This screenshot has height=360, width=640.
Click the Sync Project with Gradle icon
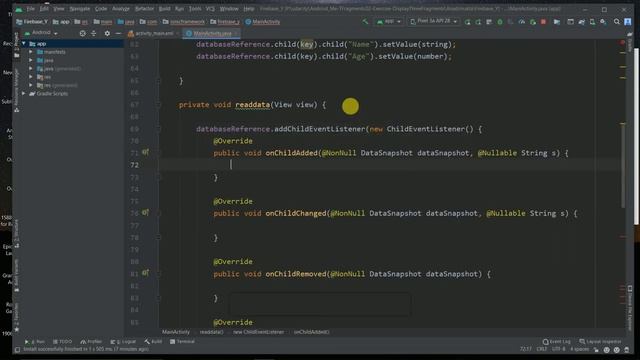coord(582,22)
